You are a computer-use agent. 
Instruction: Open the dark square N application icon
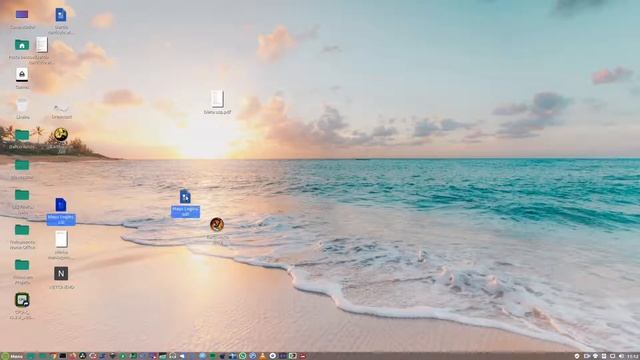pos(61,273)
